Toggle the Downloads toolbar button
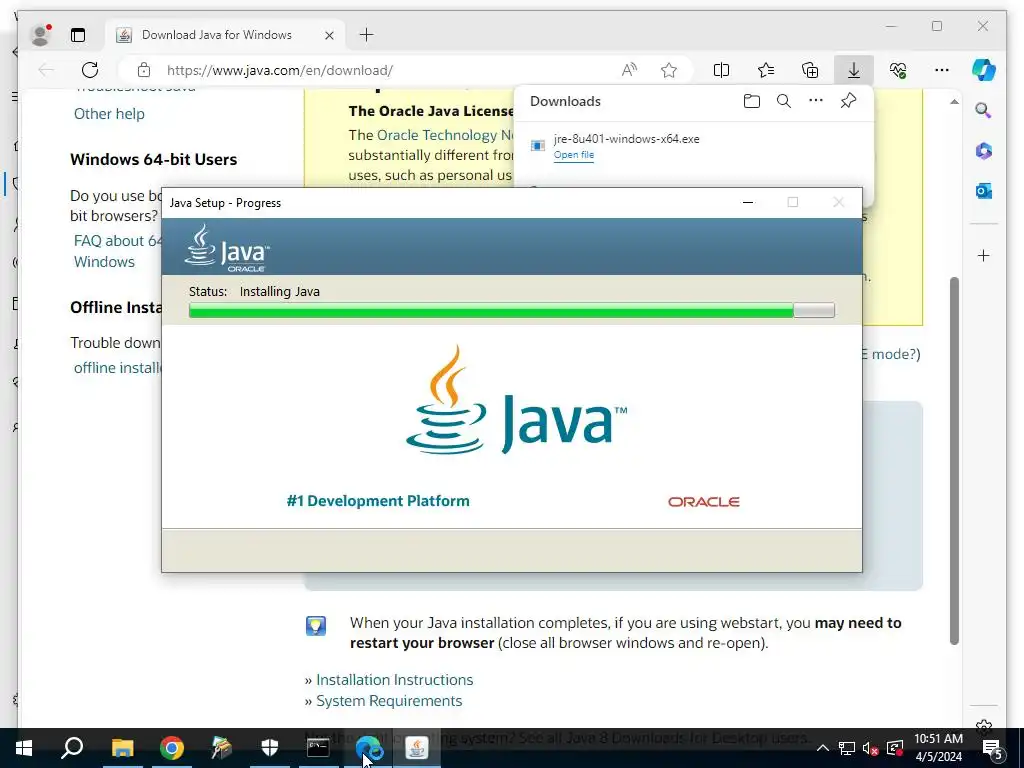The image size is (1024, 768). [854, 70]
